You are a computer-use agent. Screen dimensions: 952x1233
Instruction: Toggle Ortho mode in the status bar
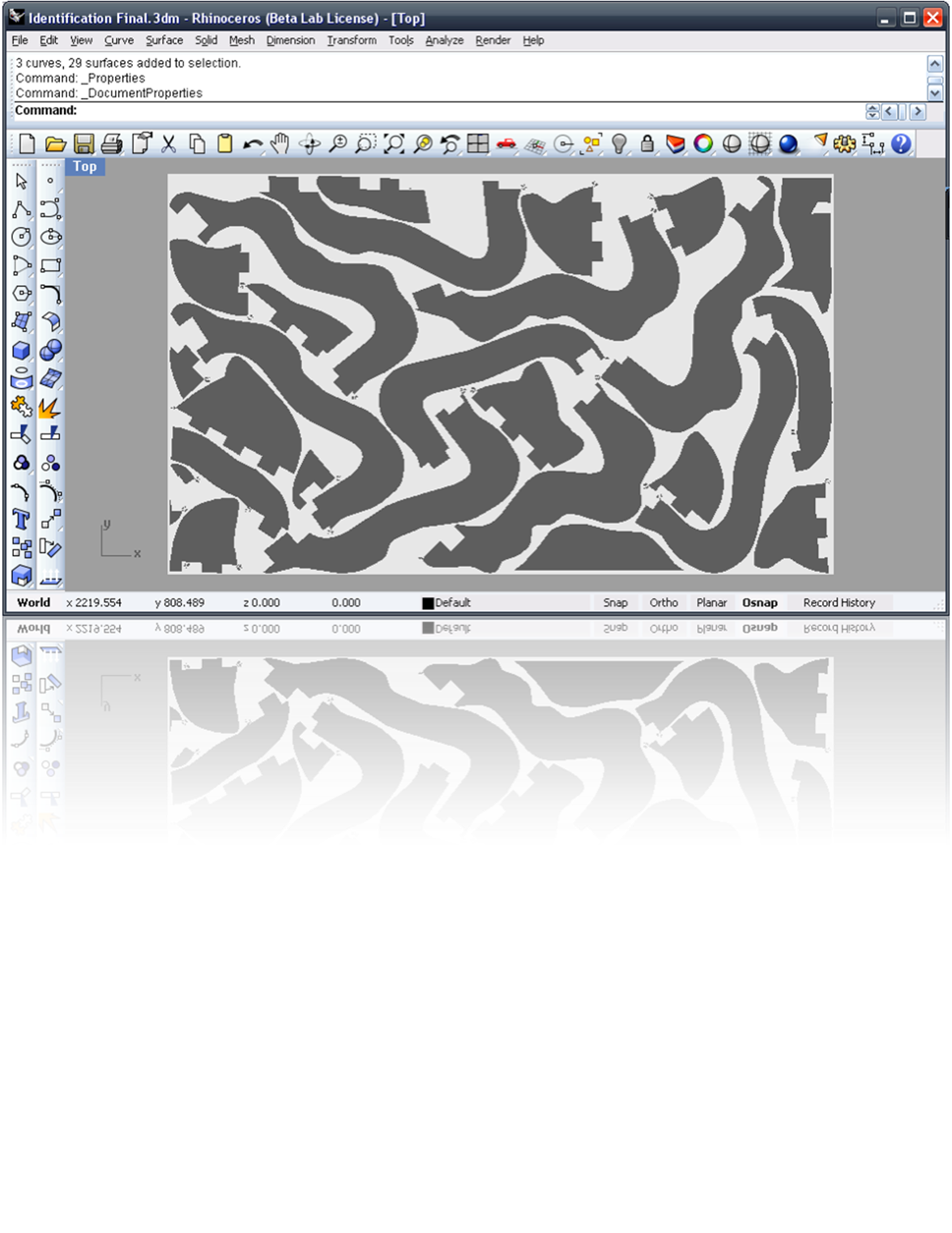tap(664, 603)
